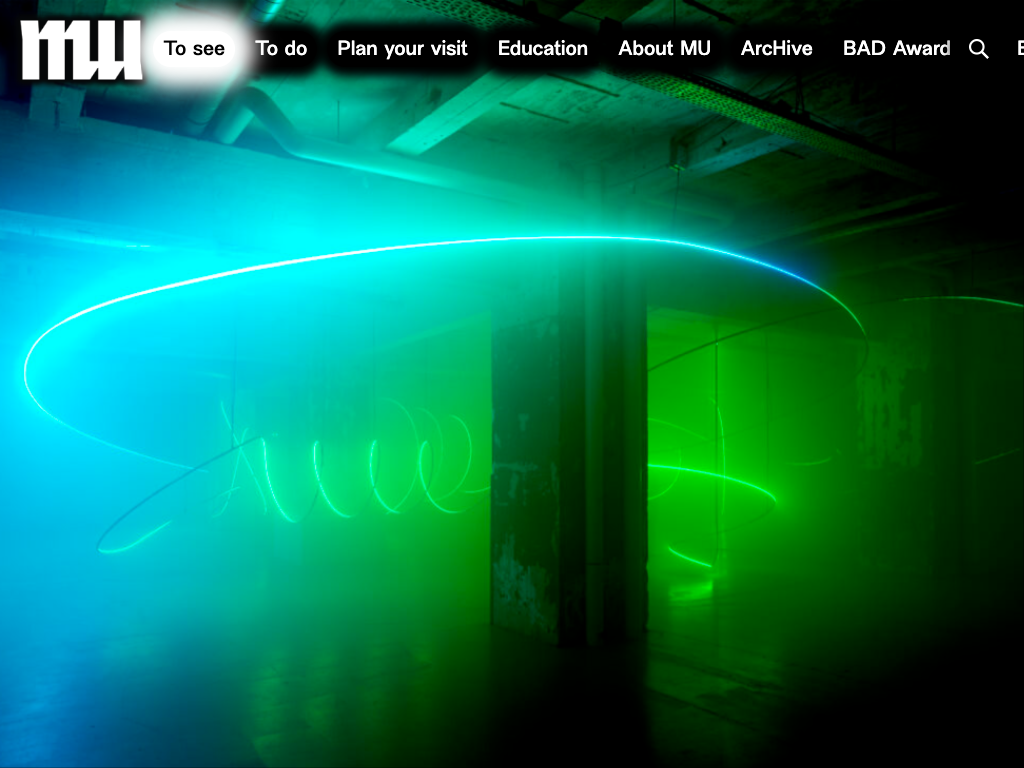1024x768 pixels.
Task: Navigate to About MU
Action: pos(664,49)
